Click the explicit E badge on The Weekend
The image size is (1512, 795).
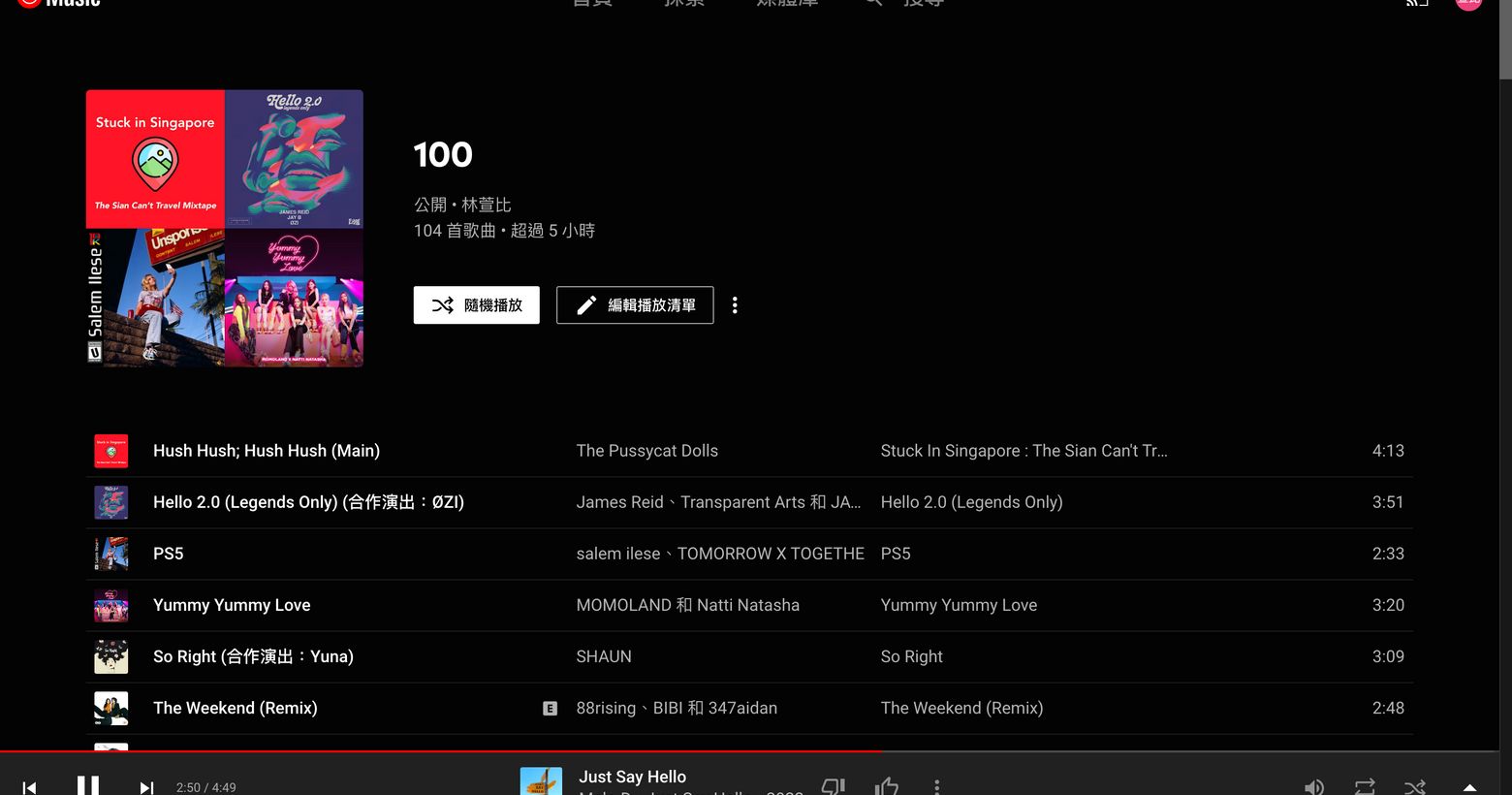[x=550, y=709]
